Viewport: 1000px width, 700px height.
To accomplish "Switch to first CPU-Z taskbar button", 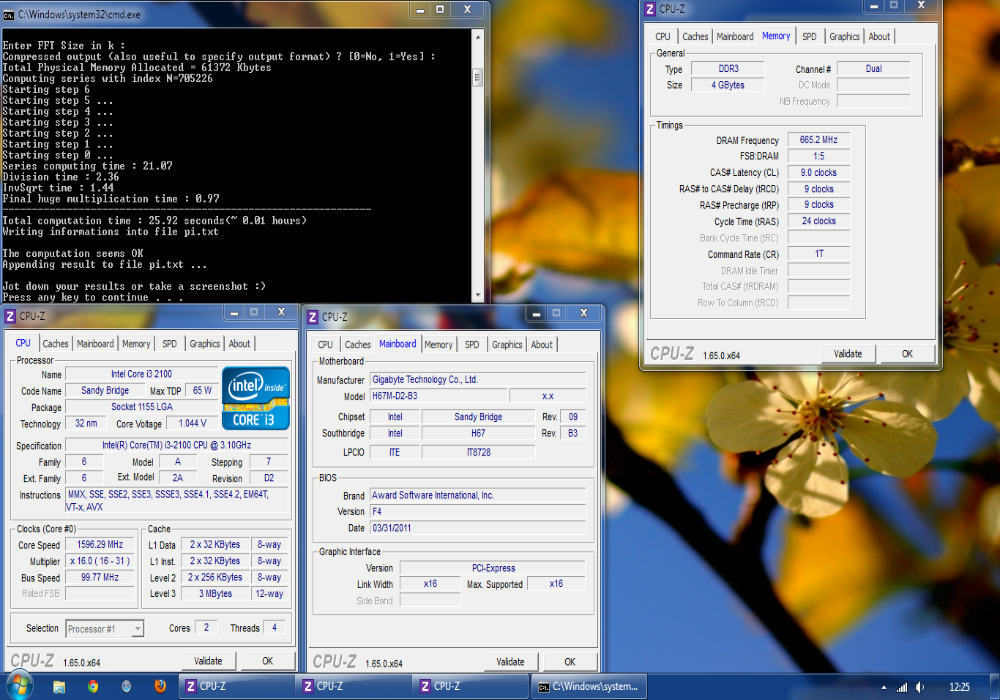I will pyautogui.click(x=238, y=687).
